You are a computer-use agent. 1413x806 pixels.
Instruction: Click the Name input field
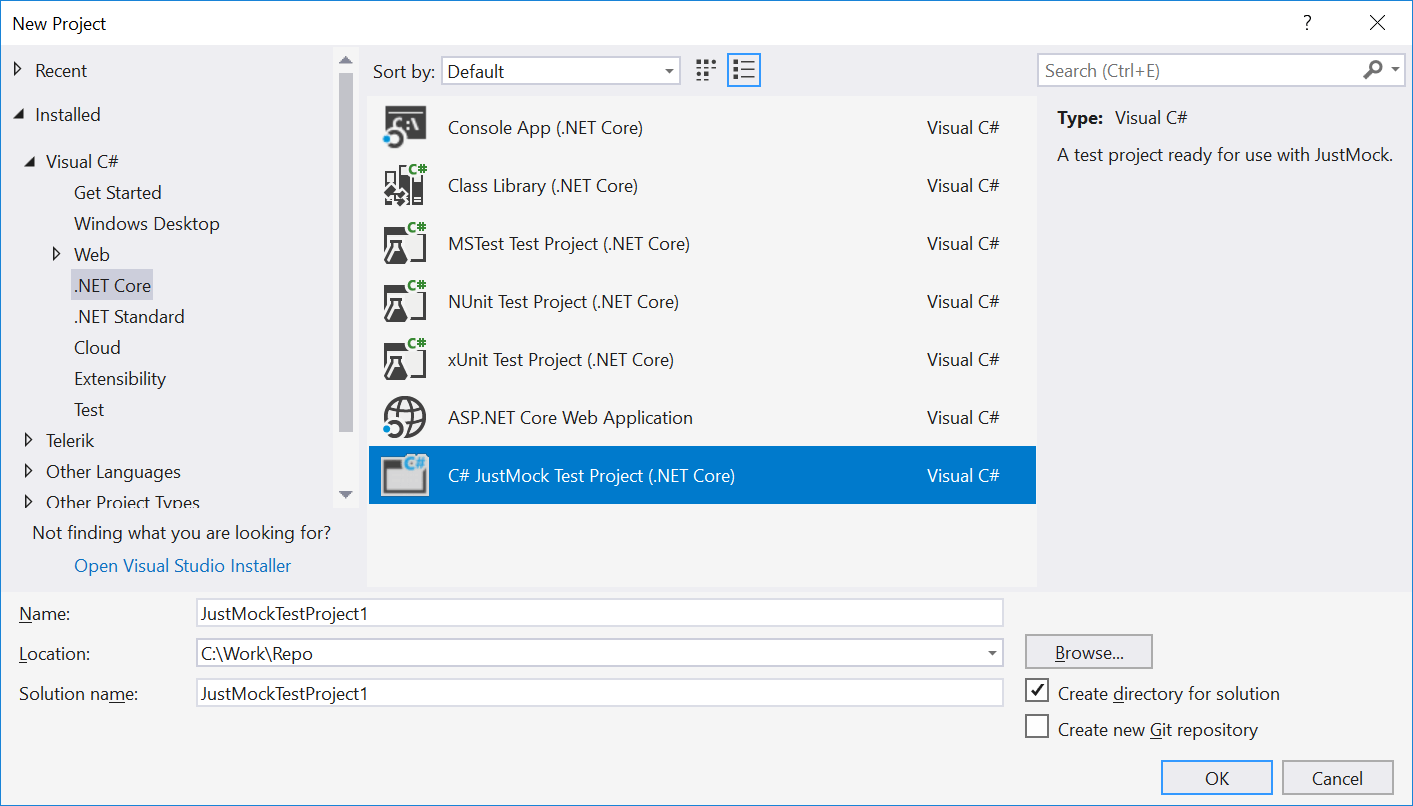[x=600, y=613]
